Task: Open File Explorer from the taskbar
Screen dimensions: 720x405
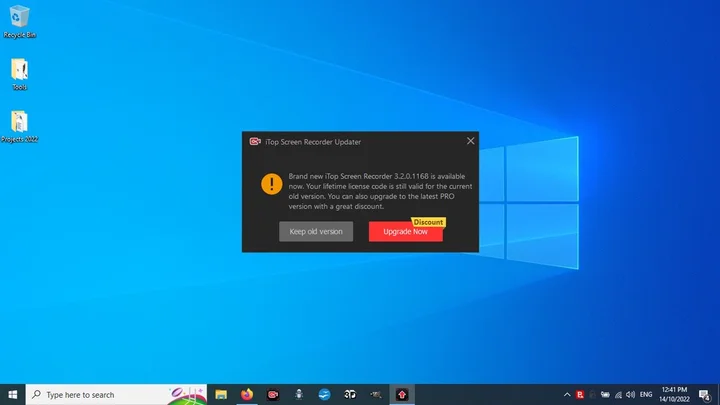Action: click(x=221, y=394)
